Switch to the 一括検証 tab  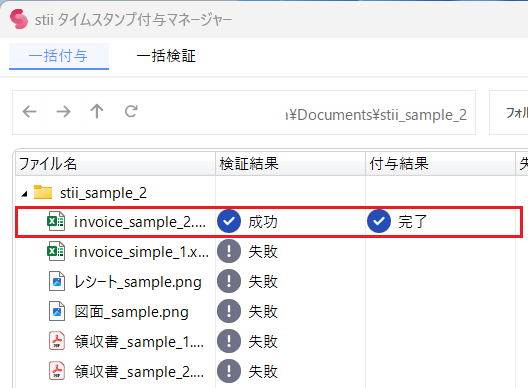coord(166,56)
